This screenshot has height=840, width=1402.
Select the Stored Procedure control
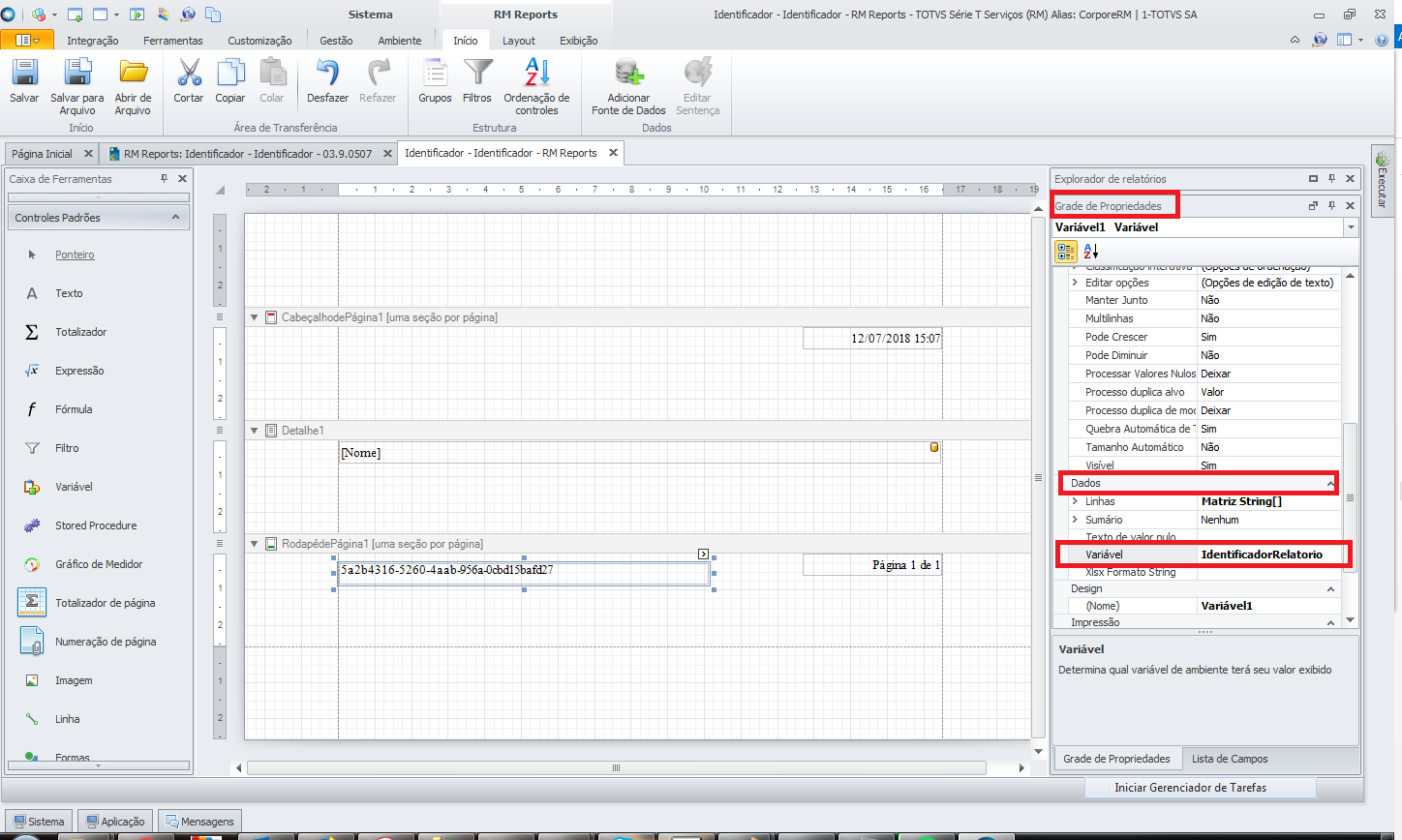(x=96, y=525)
